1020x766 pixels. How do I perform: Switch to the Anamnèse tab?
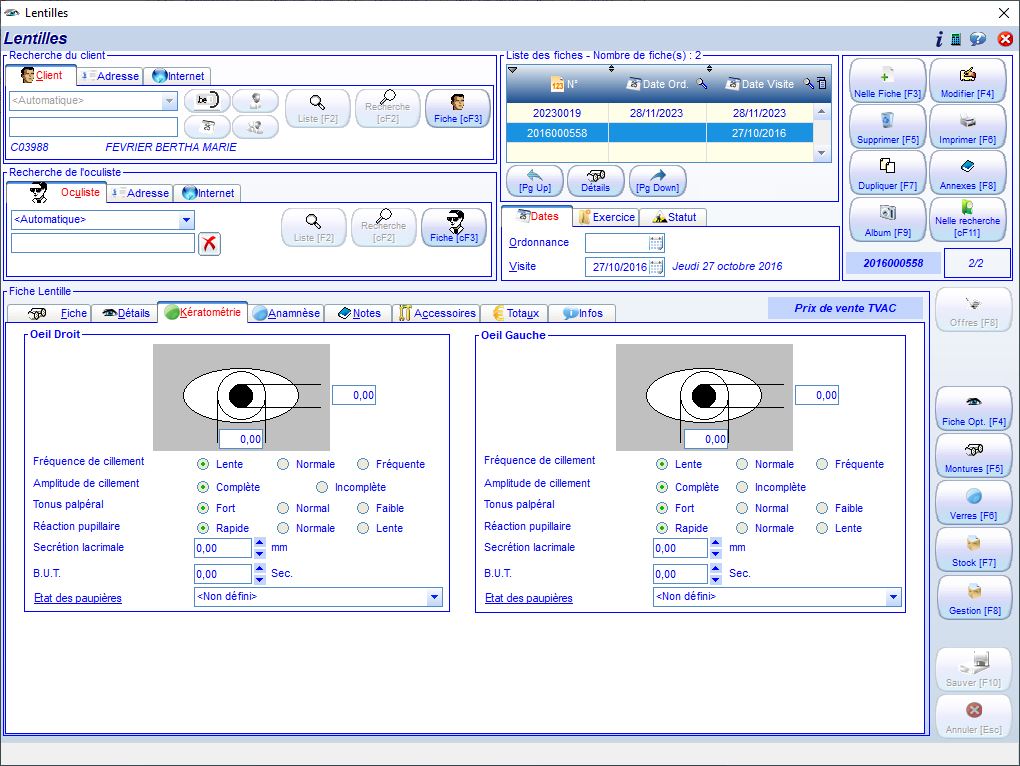(286, 313)
